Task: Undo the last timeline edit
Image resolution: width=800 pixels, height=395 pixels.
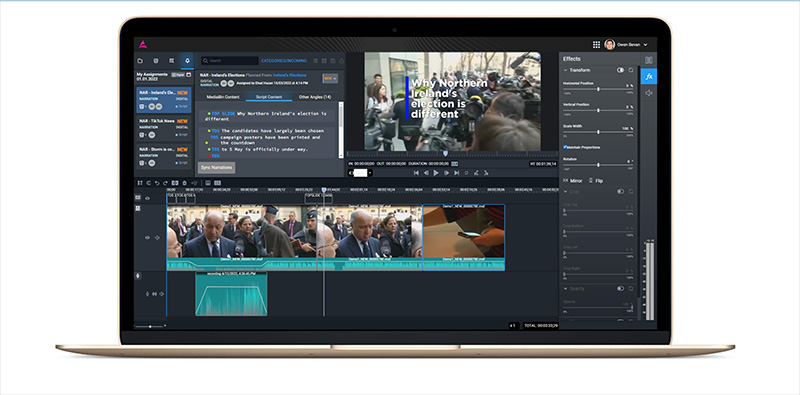Action: pyautogui.click(x=157, y=183)
